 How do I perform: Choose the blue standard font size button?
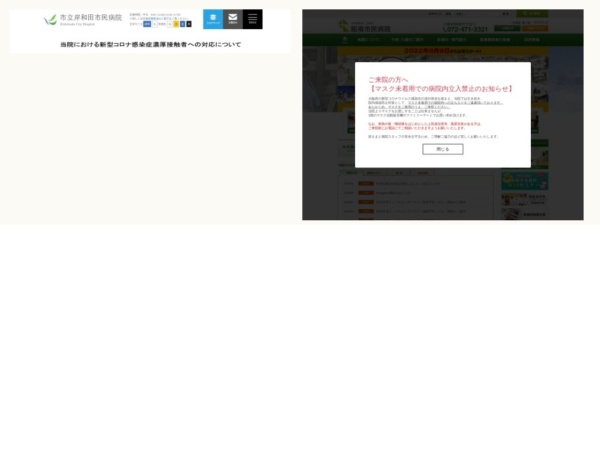coord(147,24)
